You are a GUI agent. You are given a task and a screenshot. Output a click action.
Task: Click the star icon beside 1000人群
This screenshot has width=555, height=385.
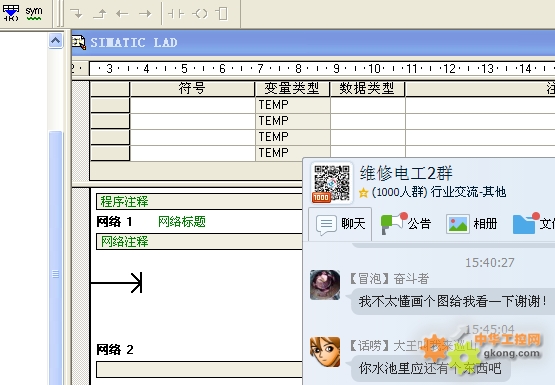364,192
